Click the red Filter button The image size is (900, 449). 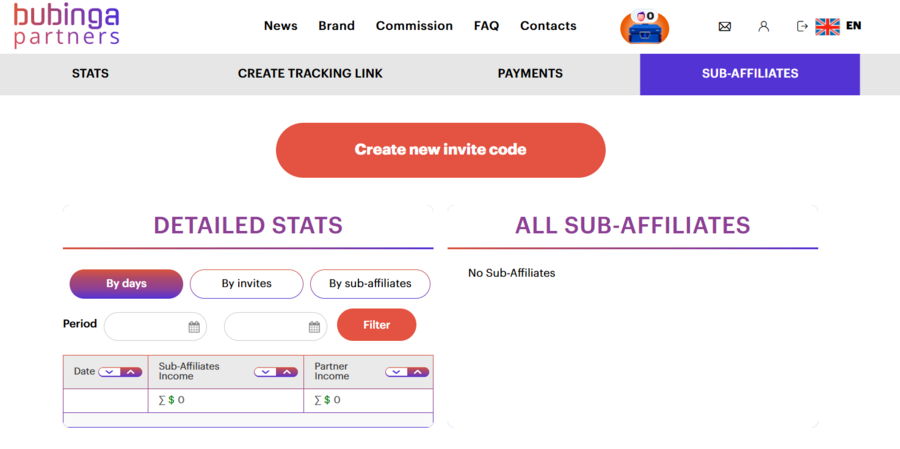pyautogui.click(x=377, y=325)
